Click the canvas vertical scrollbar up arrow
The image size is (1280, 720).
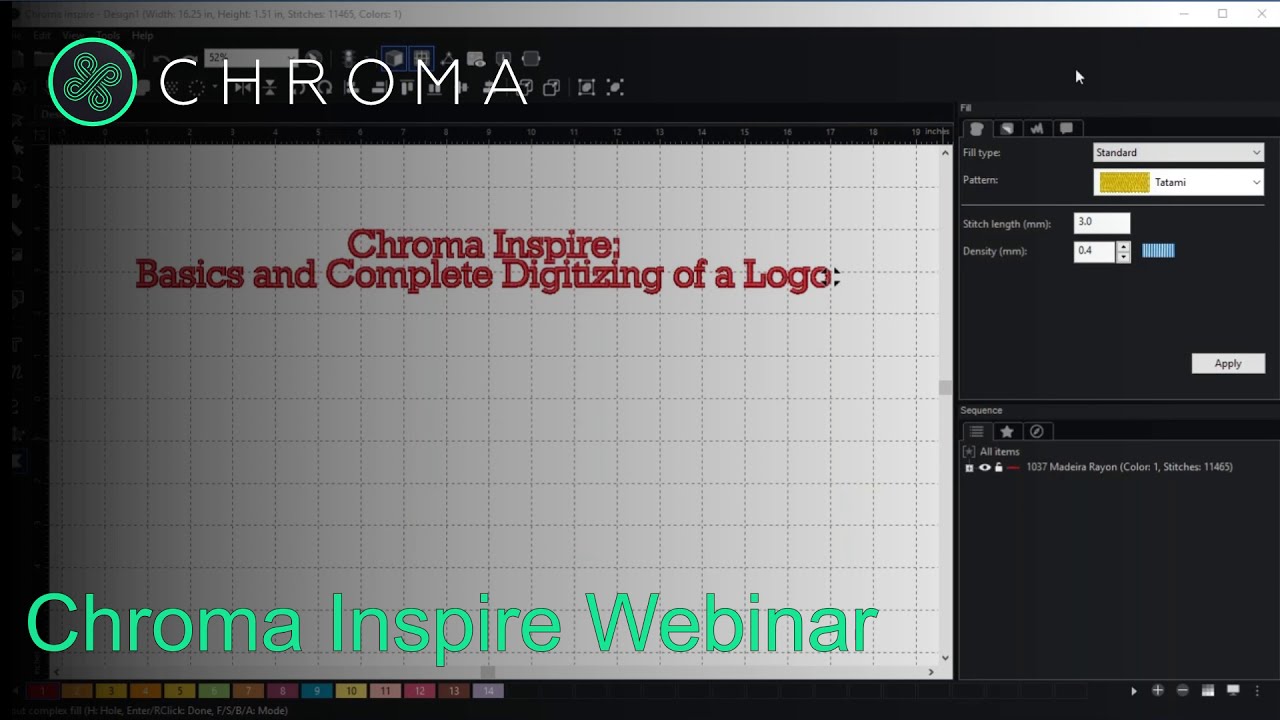coord(946,153)
